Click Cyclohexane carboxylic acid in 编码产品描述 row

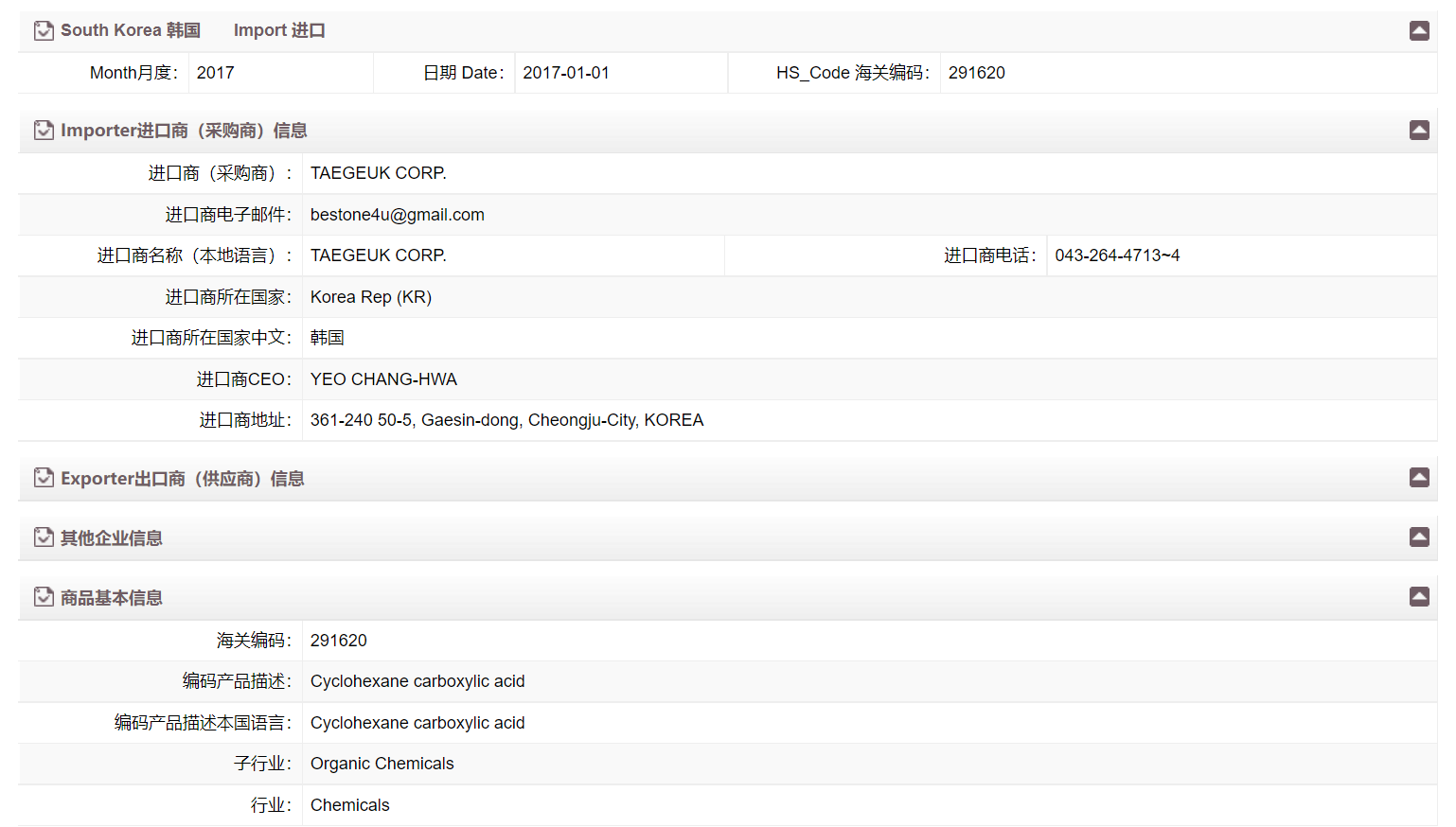pyautogui.click(x=417, y=681)
